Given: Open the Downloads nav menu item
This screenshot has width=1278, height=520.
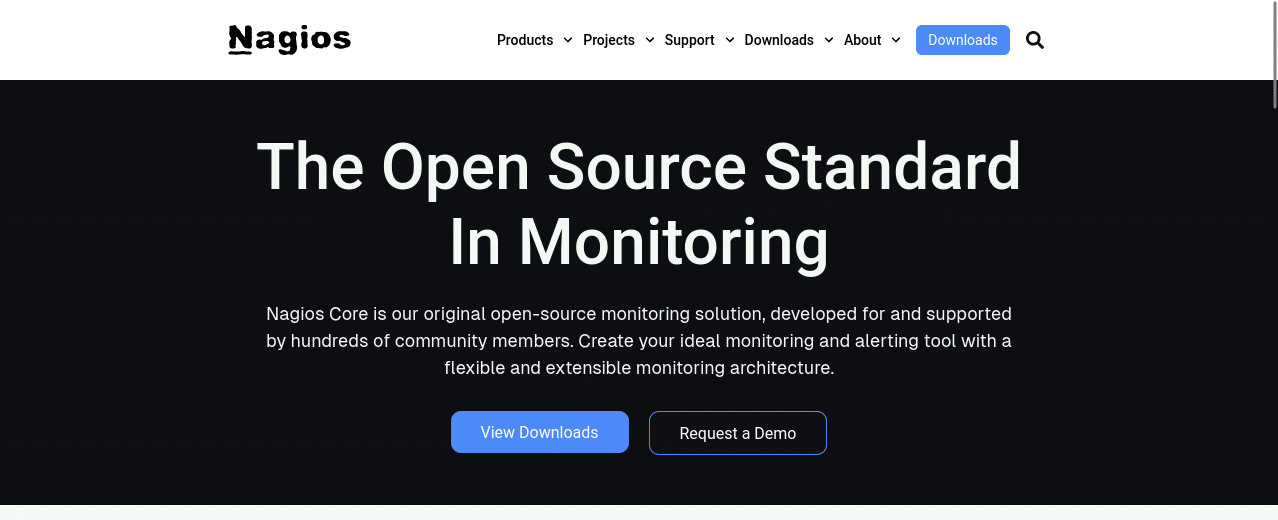Looking at the screenshot, I should coord(779,40).
